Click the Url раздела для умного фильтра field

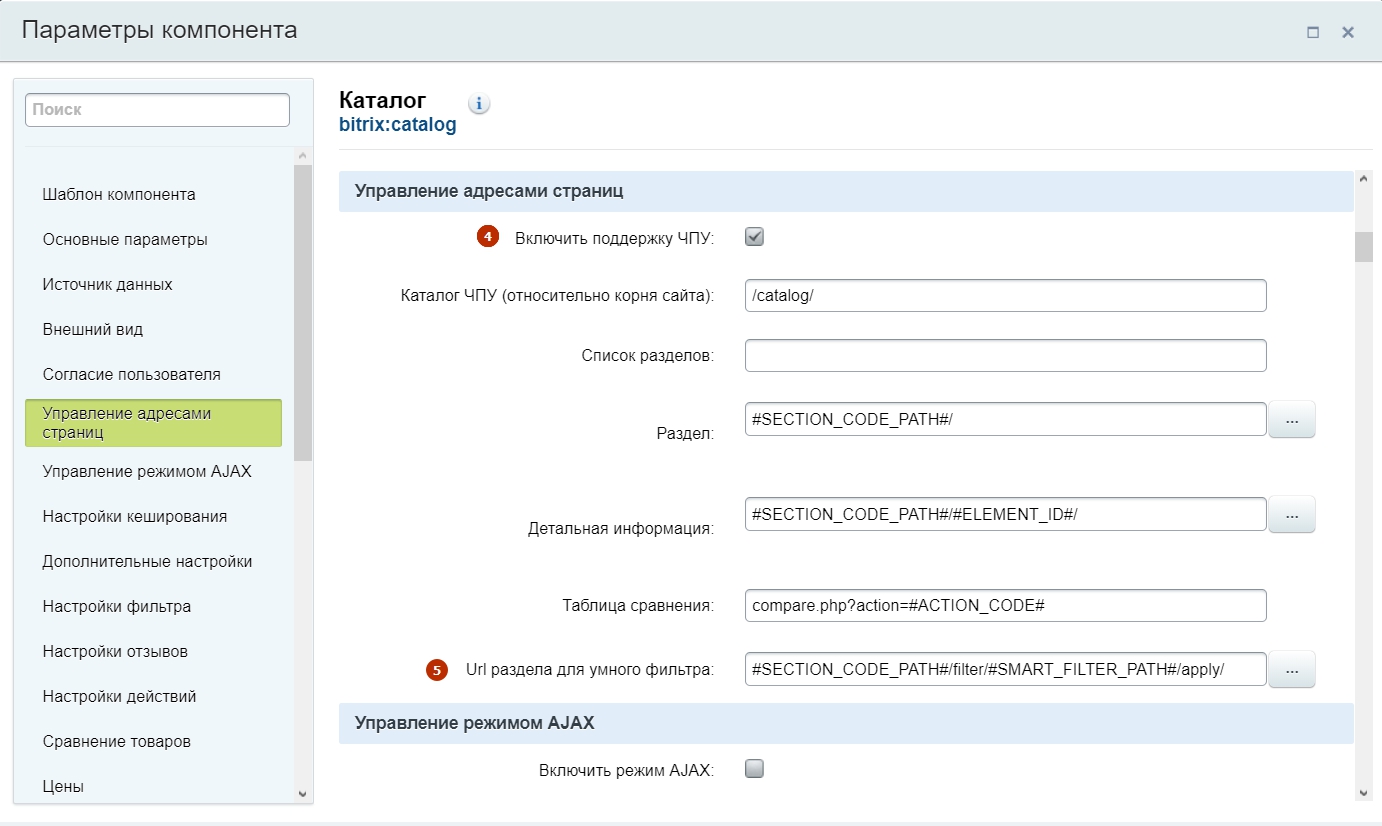coord(1006,669)
